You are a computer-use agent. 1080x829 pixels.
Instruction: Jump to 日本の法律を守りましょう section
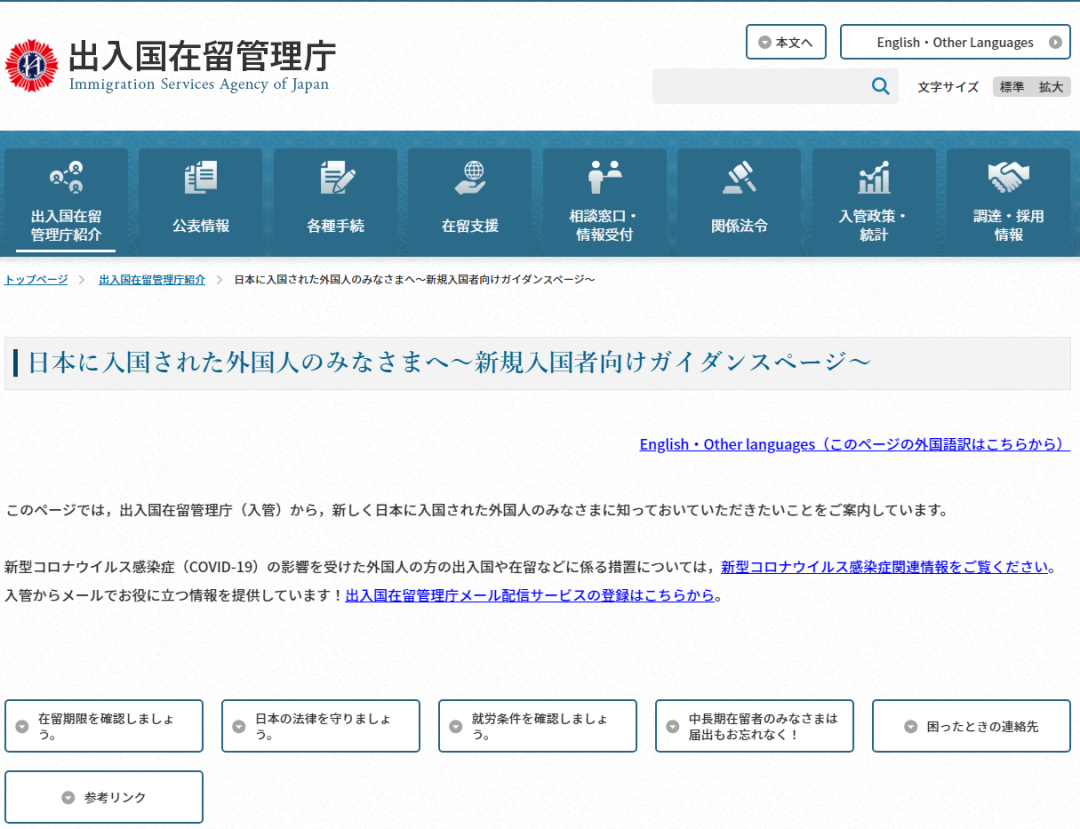tap(320, 726)
